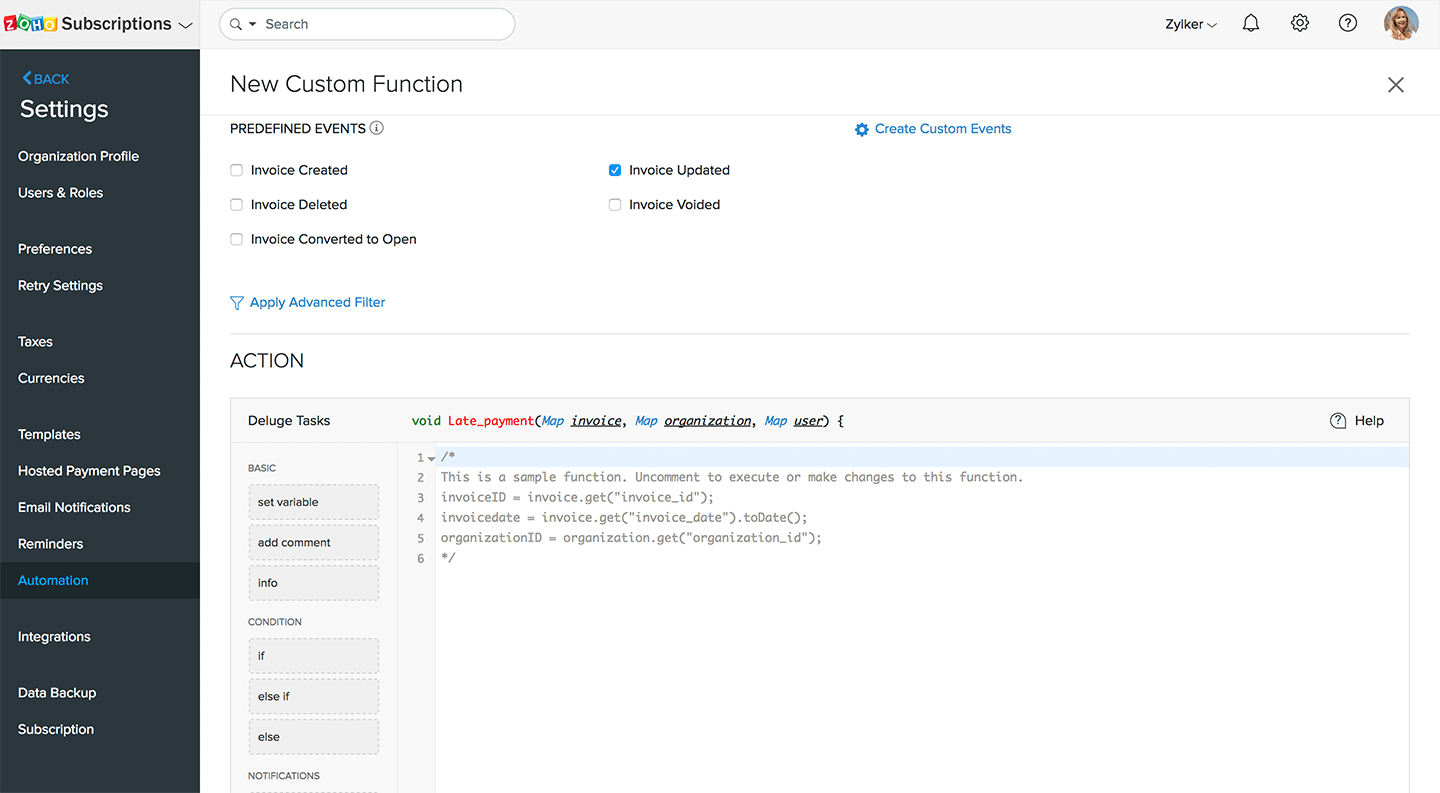Open the Email Notifications settings menu

point(74,507)
